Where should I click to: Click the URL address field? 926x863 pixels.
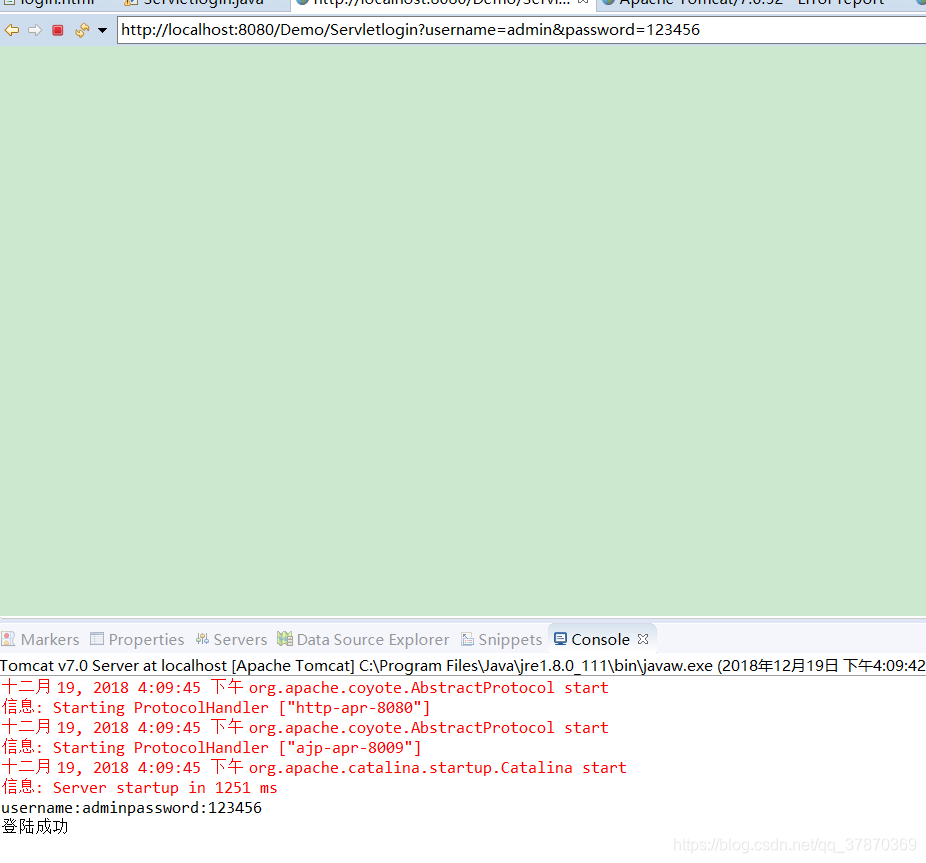coord(521,30)
